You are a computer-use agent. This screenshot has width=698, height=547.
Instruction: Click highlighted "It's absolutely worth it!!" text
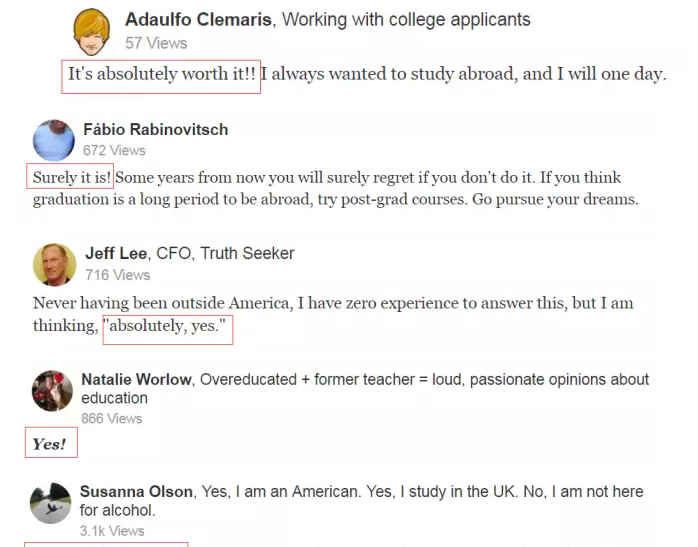(161, 74)
